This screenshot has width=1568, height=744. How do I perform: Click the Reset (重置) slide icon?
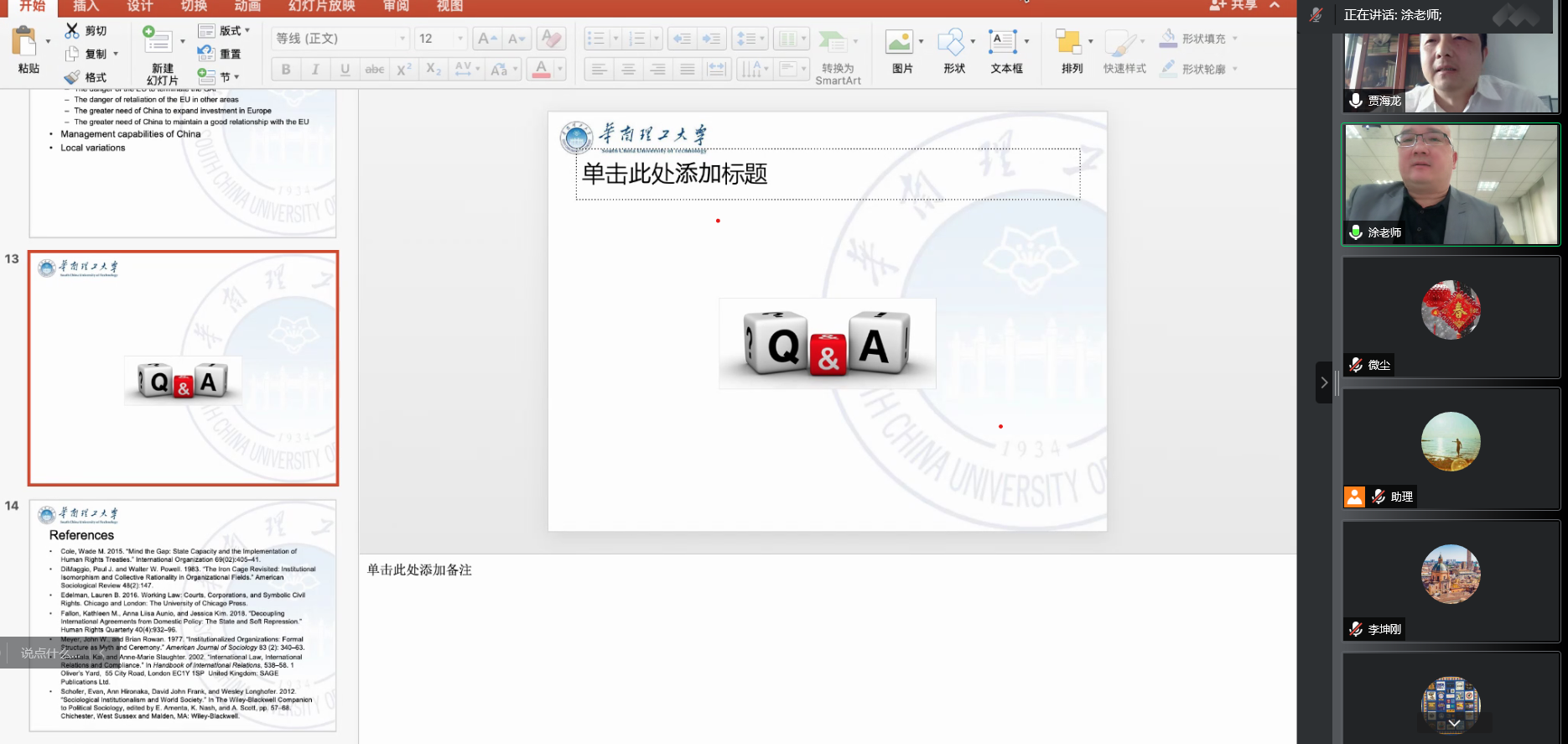pyautogui.click(x=206, y=54)
